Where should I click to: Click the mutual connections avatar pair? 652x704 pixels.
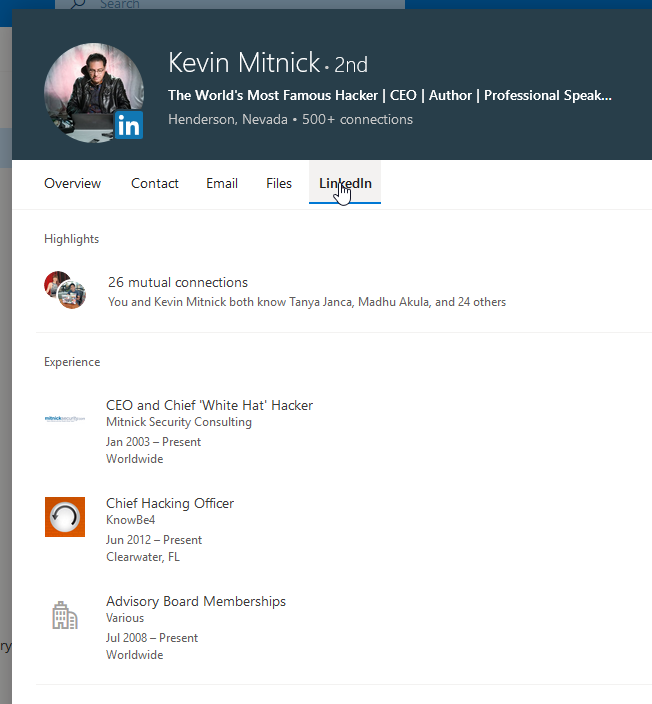65,290
